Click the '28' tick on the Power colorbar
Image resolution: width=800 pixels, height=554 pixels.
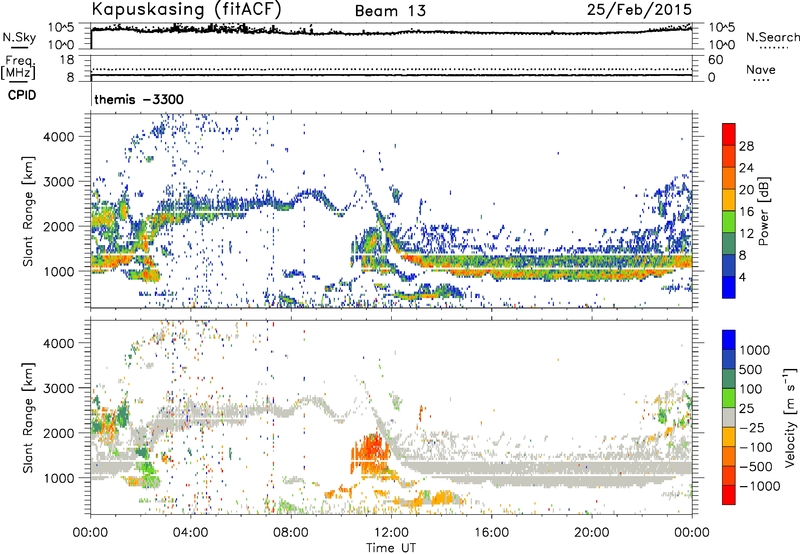pos(746,146)
